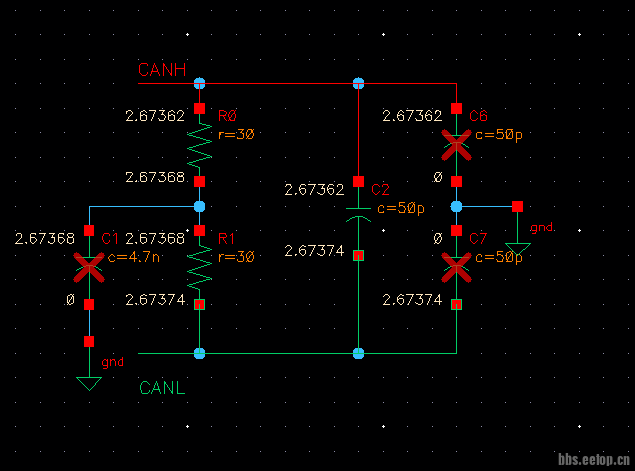
Task: Select the R0 resistor symbol
Action: pyautogui.click(x=200, y=146)
